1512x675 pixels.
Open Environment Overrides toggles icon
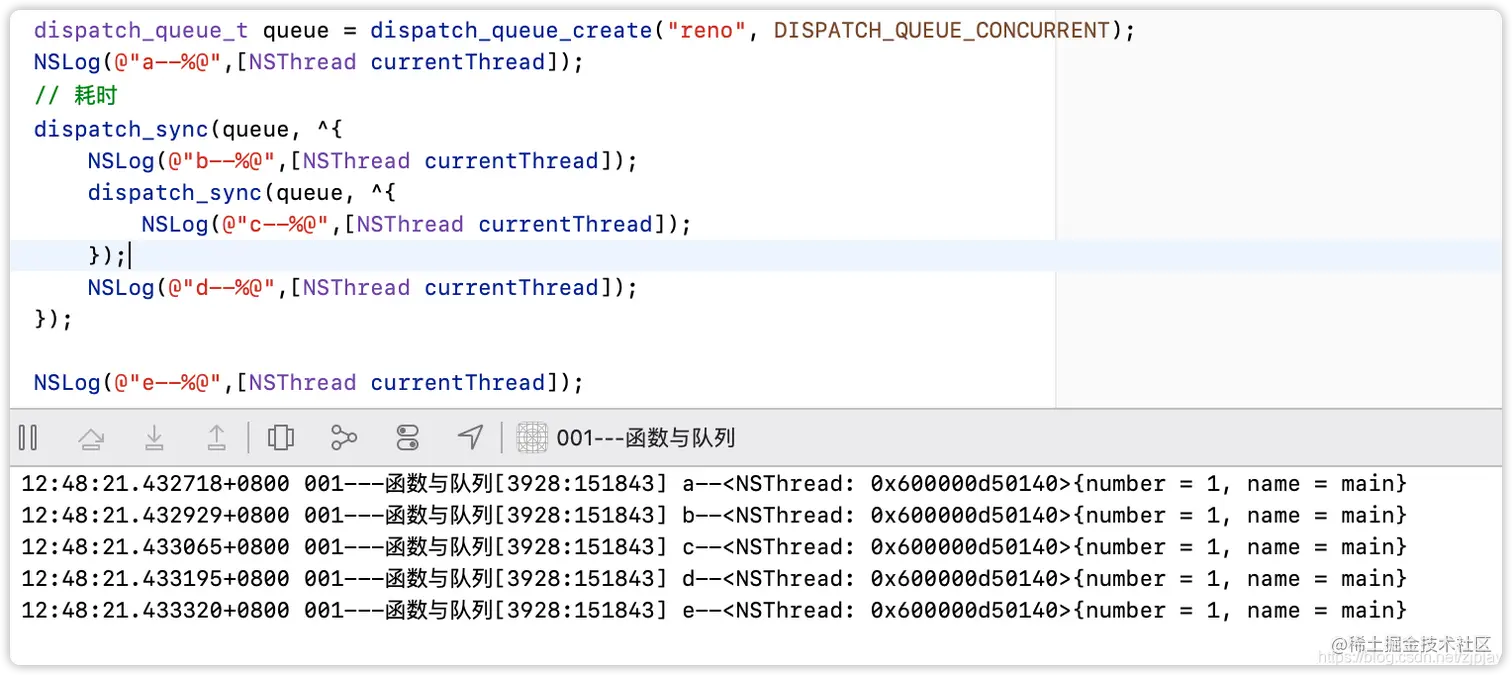coord(407,437)
